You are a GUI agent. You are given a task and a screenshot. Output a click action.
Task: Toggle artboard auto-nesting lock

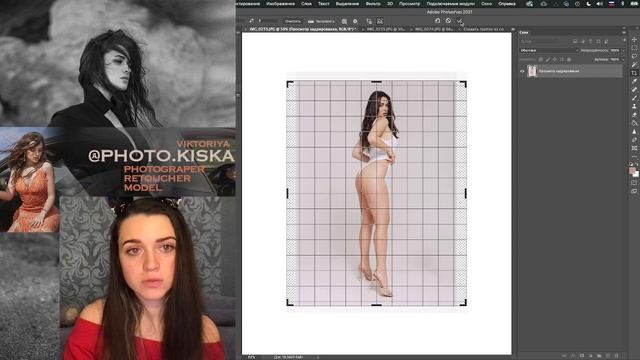click(562, 60)
